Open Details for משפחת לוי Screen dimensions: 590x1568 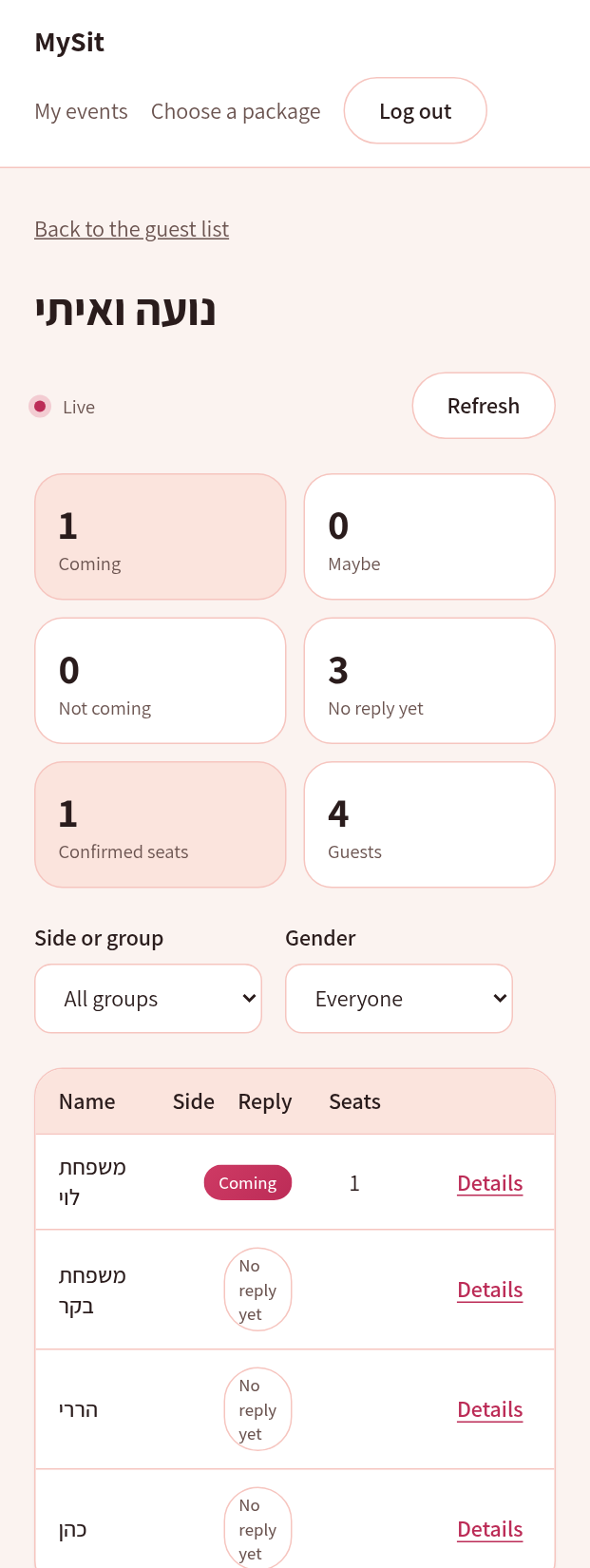click(x=490, y=1183)
